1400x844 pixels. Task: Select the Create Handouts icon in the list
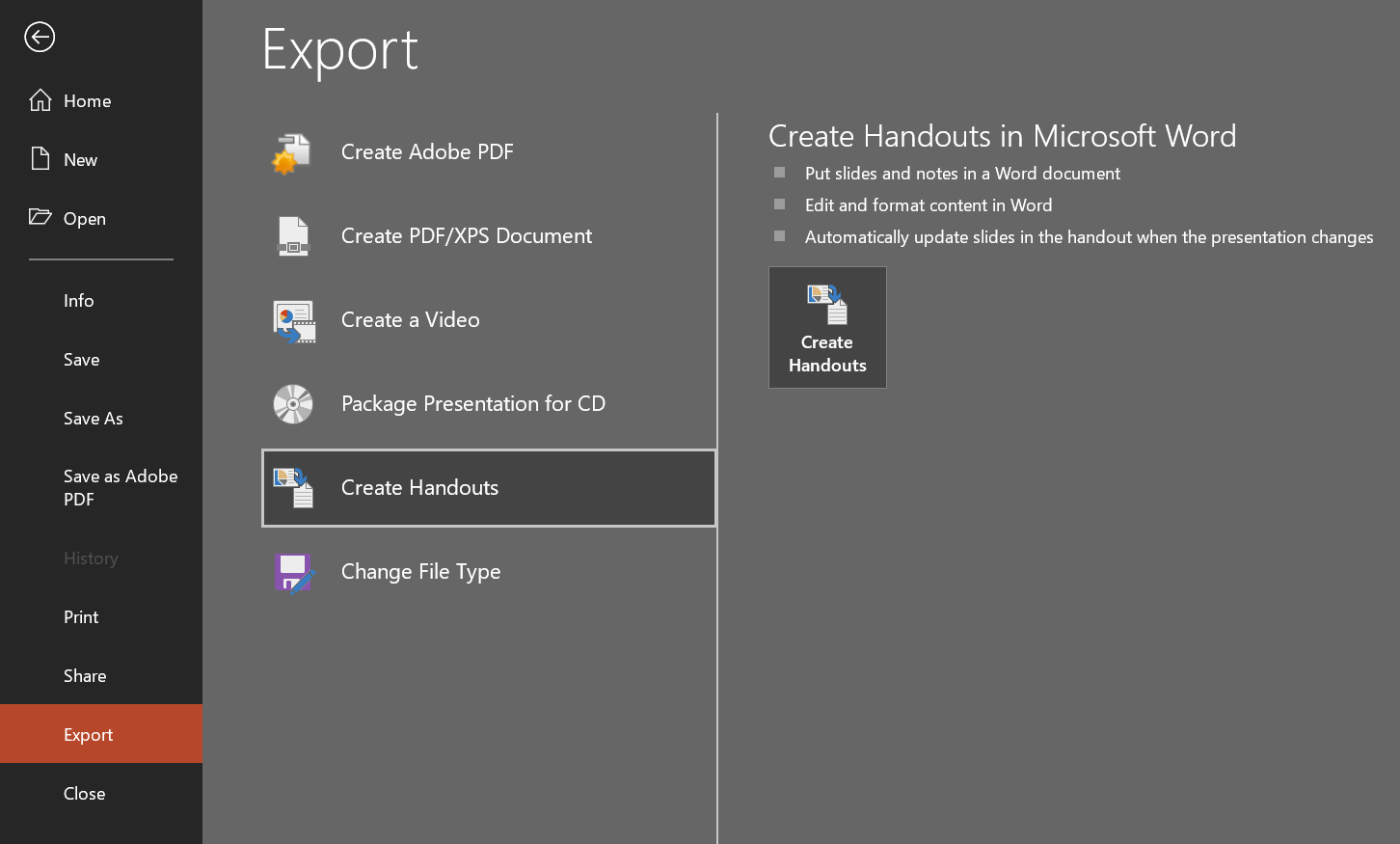pos(293,487)
